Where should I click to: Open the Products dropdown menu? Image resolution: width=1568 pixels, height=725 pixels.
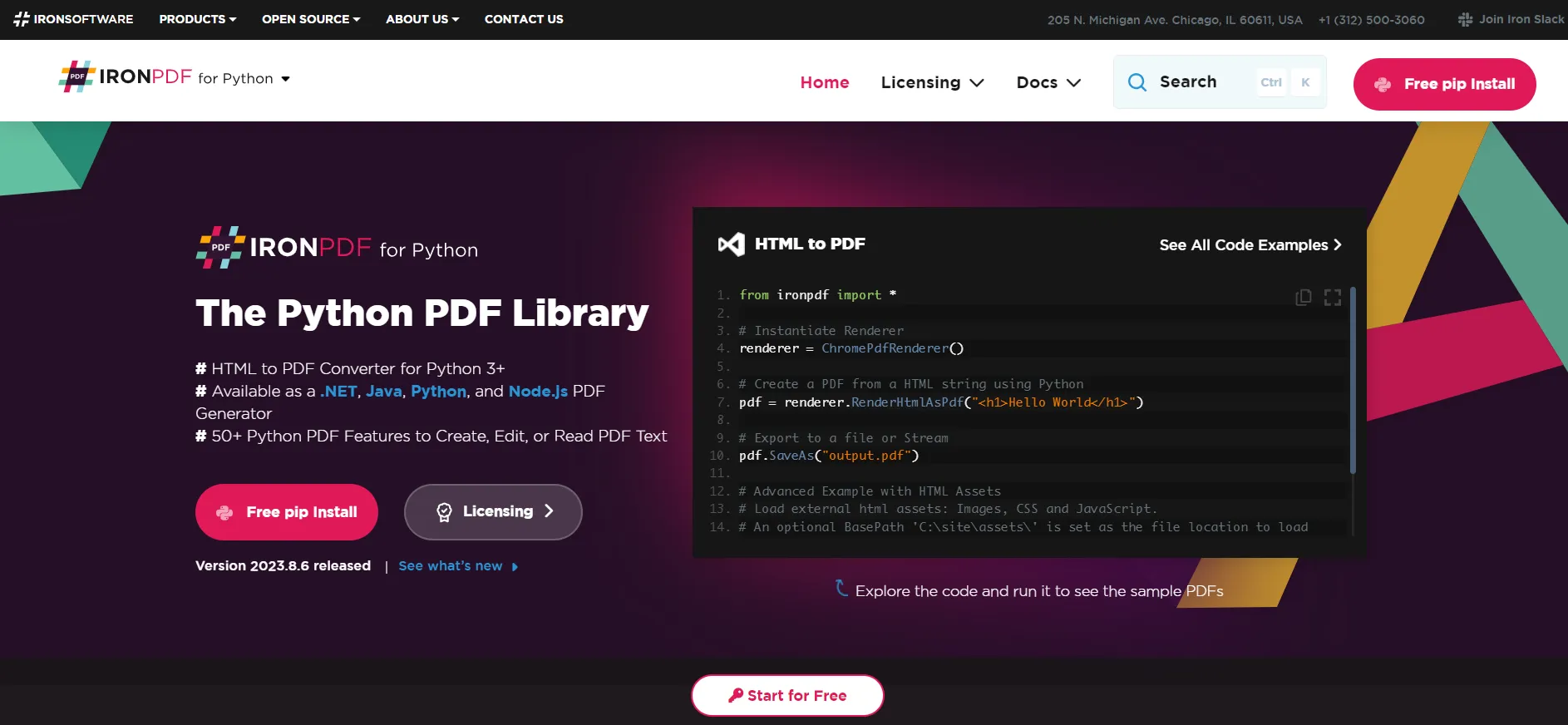(x=198, y=19)
